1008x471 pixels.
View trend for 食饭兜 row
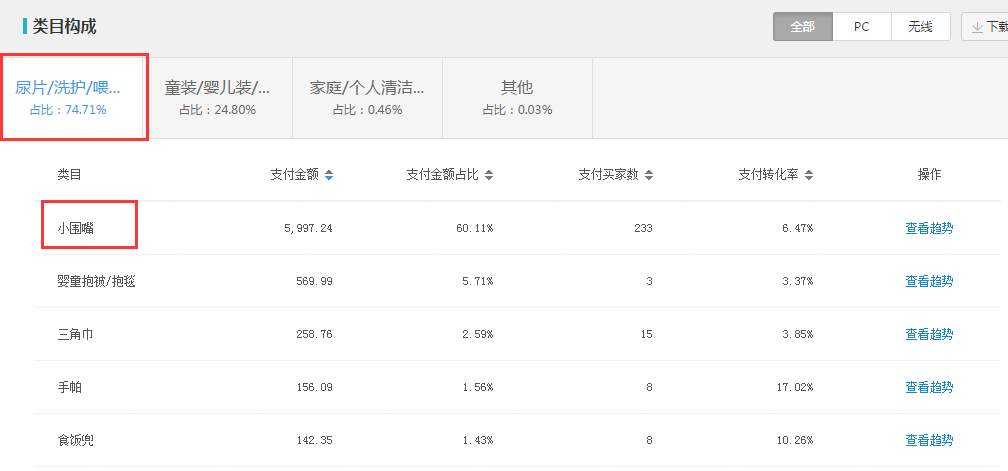point(929,440)
